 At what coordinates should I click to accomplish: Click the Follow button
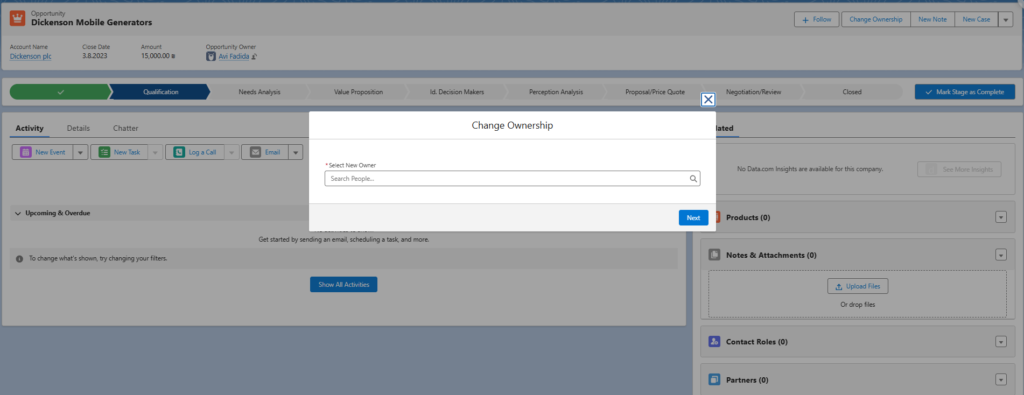coord(818,20)
